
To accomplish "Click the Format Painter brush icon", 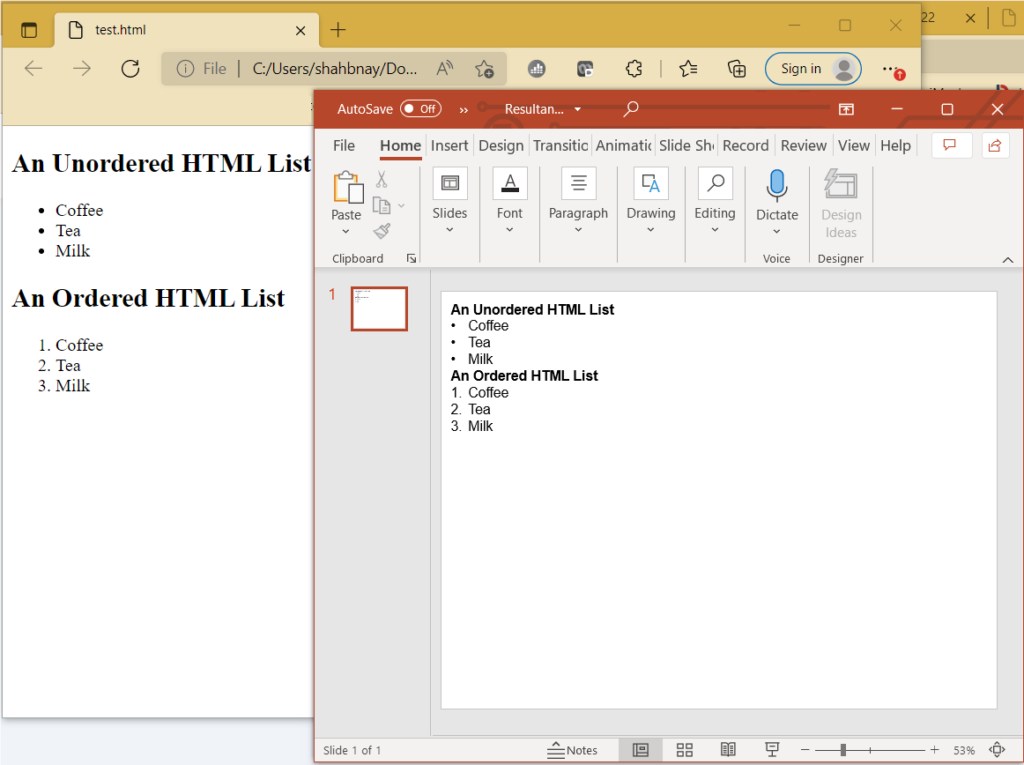I will pyautogui.click(x=382, y=231).
